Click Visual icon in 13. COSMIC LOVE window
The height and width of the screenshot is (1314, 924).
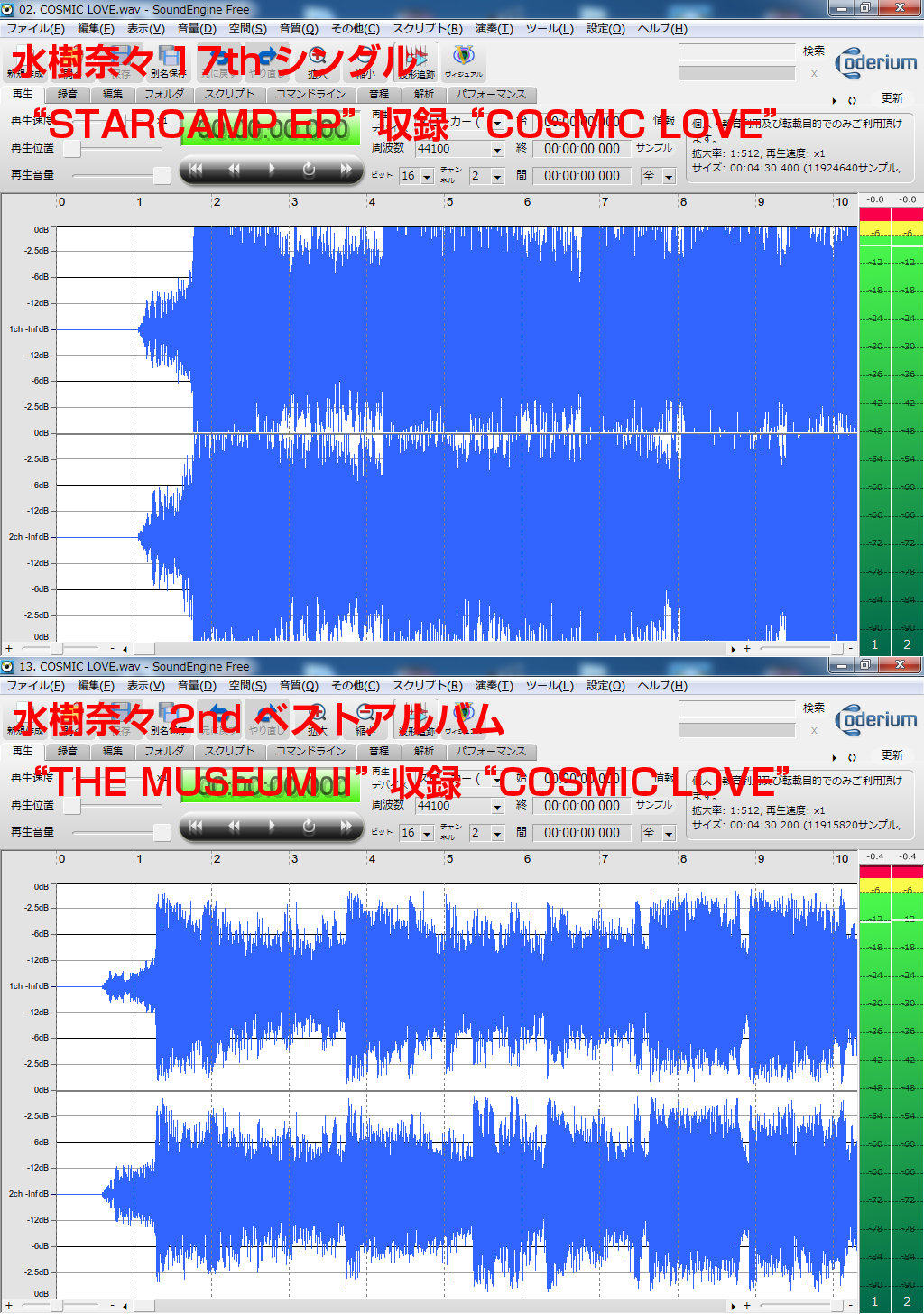click(464, 718)
